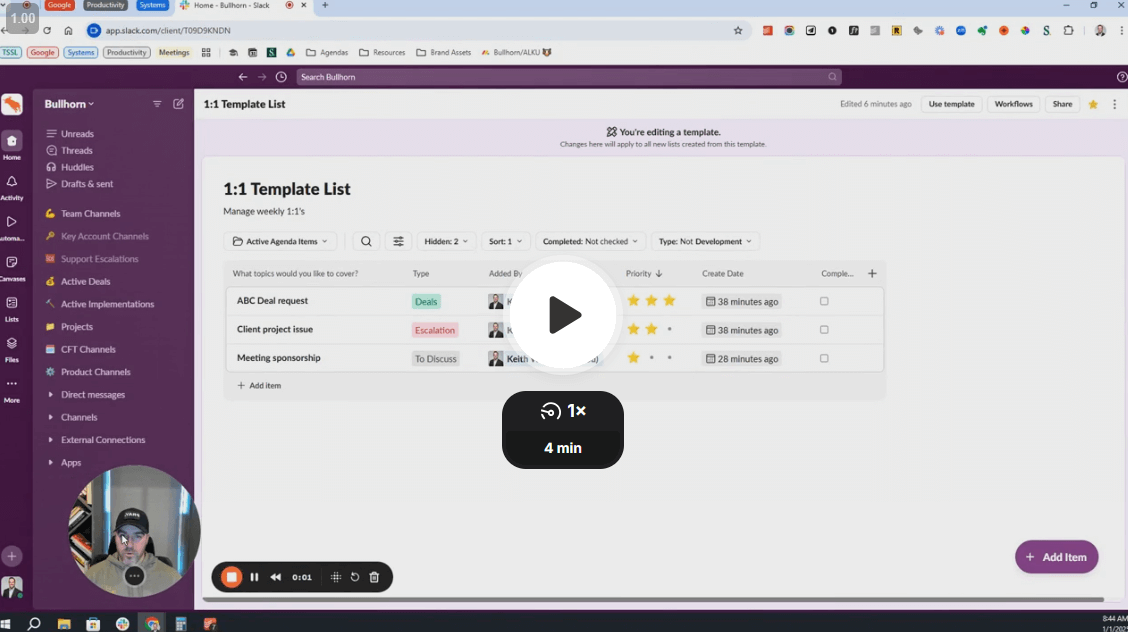This screenshot has height=632, width=1128.
Task: Search within the list using the magnifier icon
Action: point(366,242)
